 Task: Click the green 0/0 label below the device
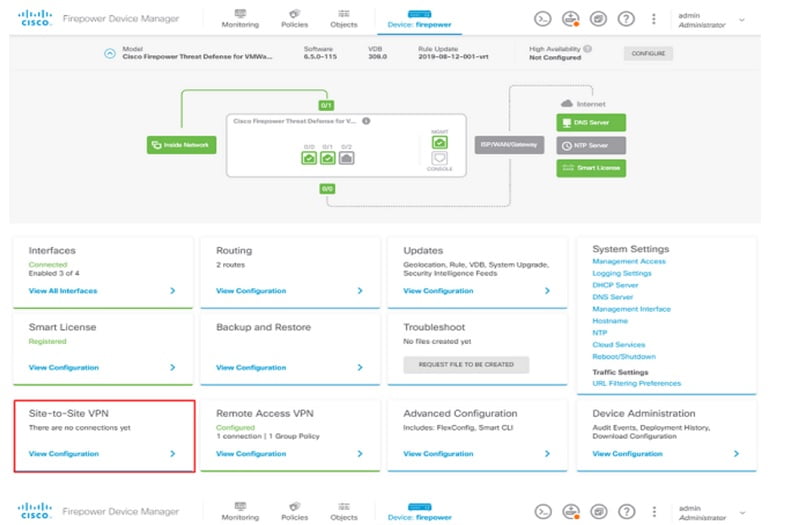[327, 189]
